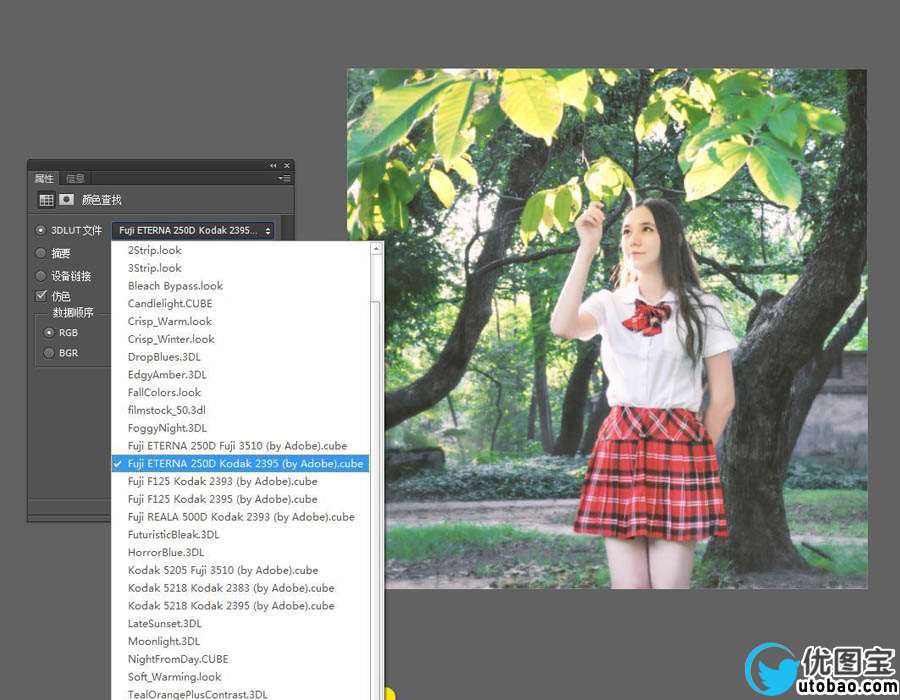Choose 3Strip.look from the list
900x700 pixels.
coord(240,268)
